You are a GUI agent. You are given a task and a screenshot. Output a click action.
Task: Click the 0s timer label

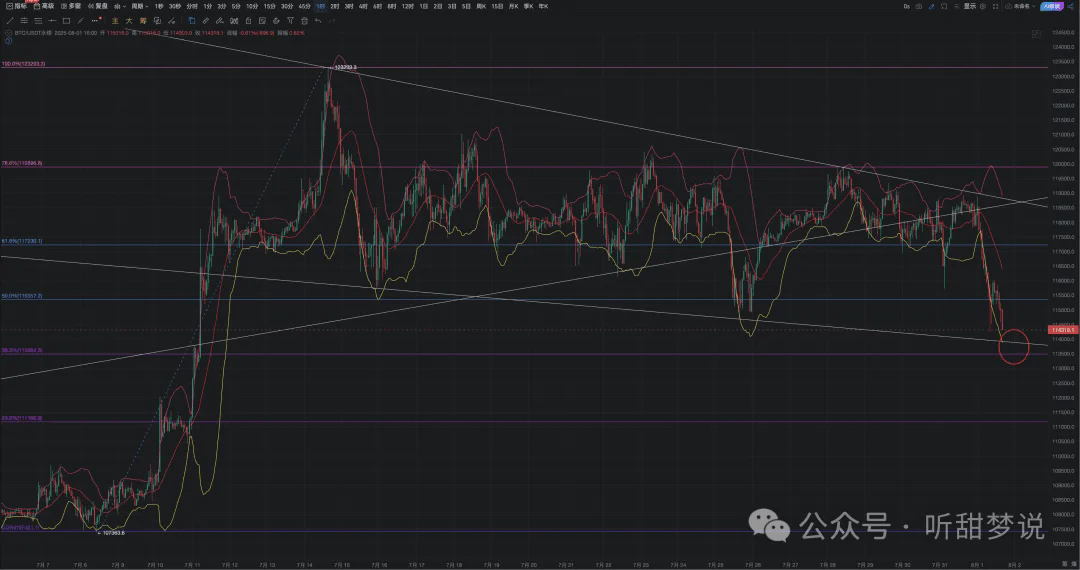click(x=906, y=6)
